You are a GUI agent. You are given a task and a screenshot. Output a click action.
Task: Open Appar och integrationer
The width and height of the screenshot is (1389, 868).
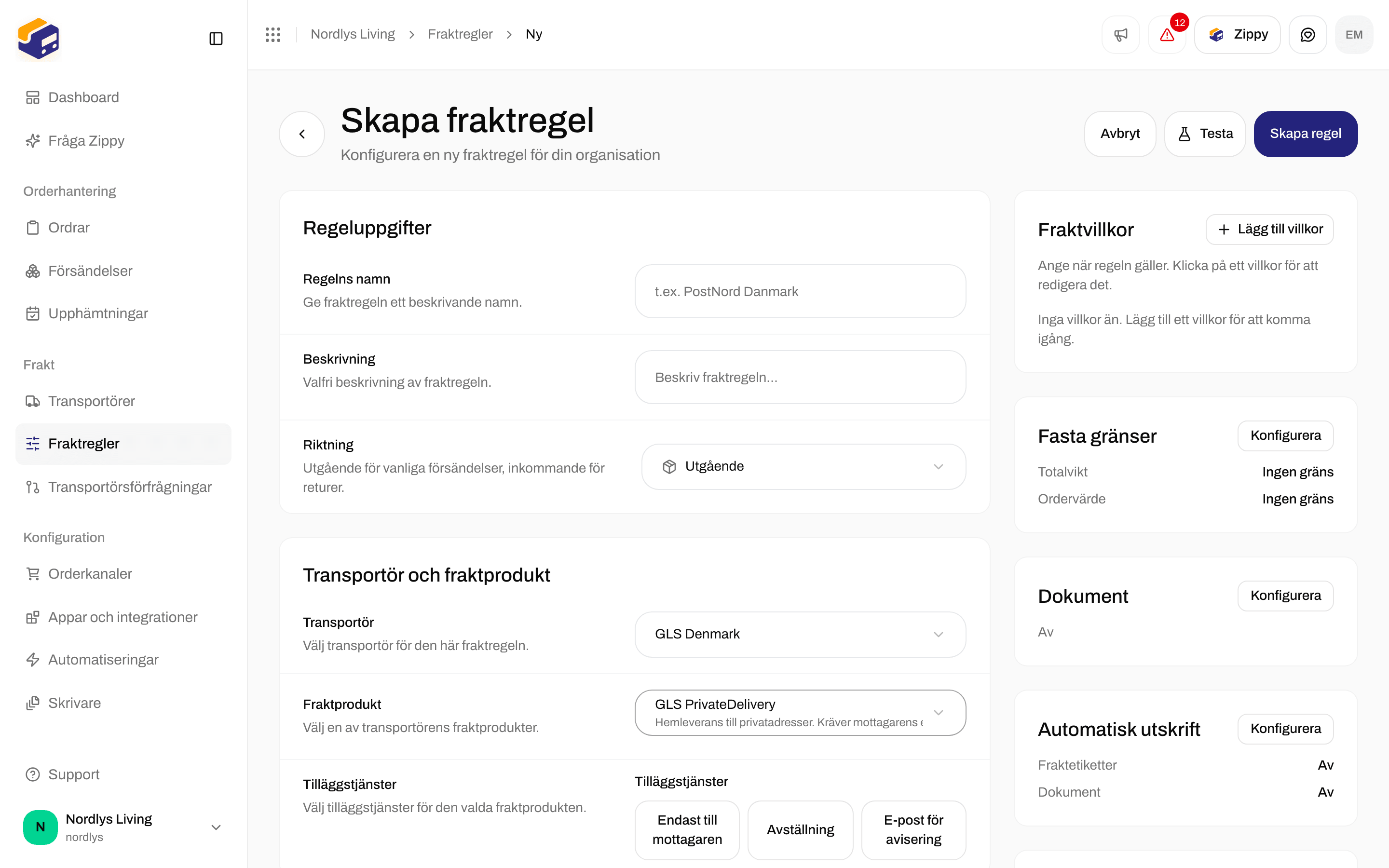123,617
